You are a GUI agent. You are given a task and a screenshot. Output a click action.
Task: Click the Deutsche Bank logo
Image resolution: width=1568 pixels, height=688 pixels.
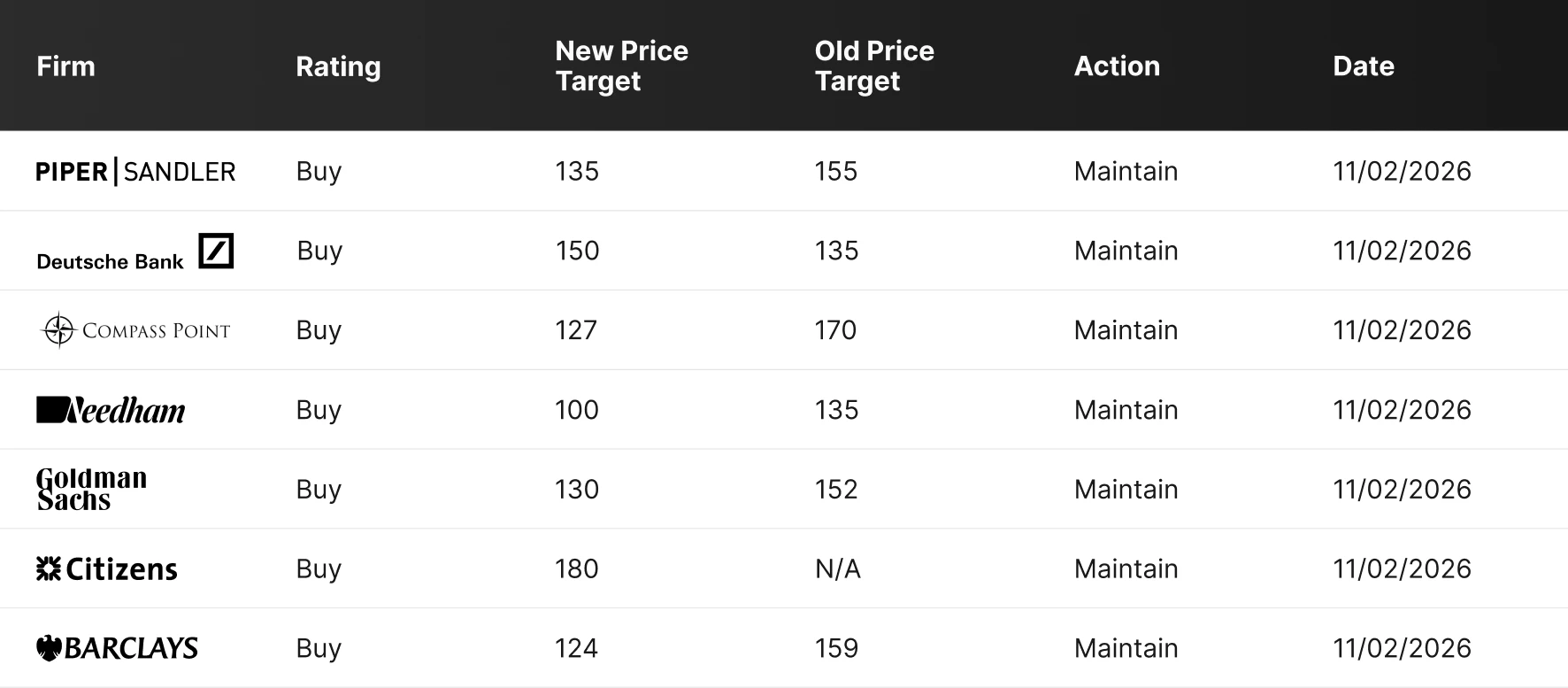click(135, 251)
